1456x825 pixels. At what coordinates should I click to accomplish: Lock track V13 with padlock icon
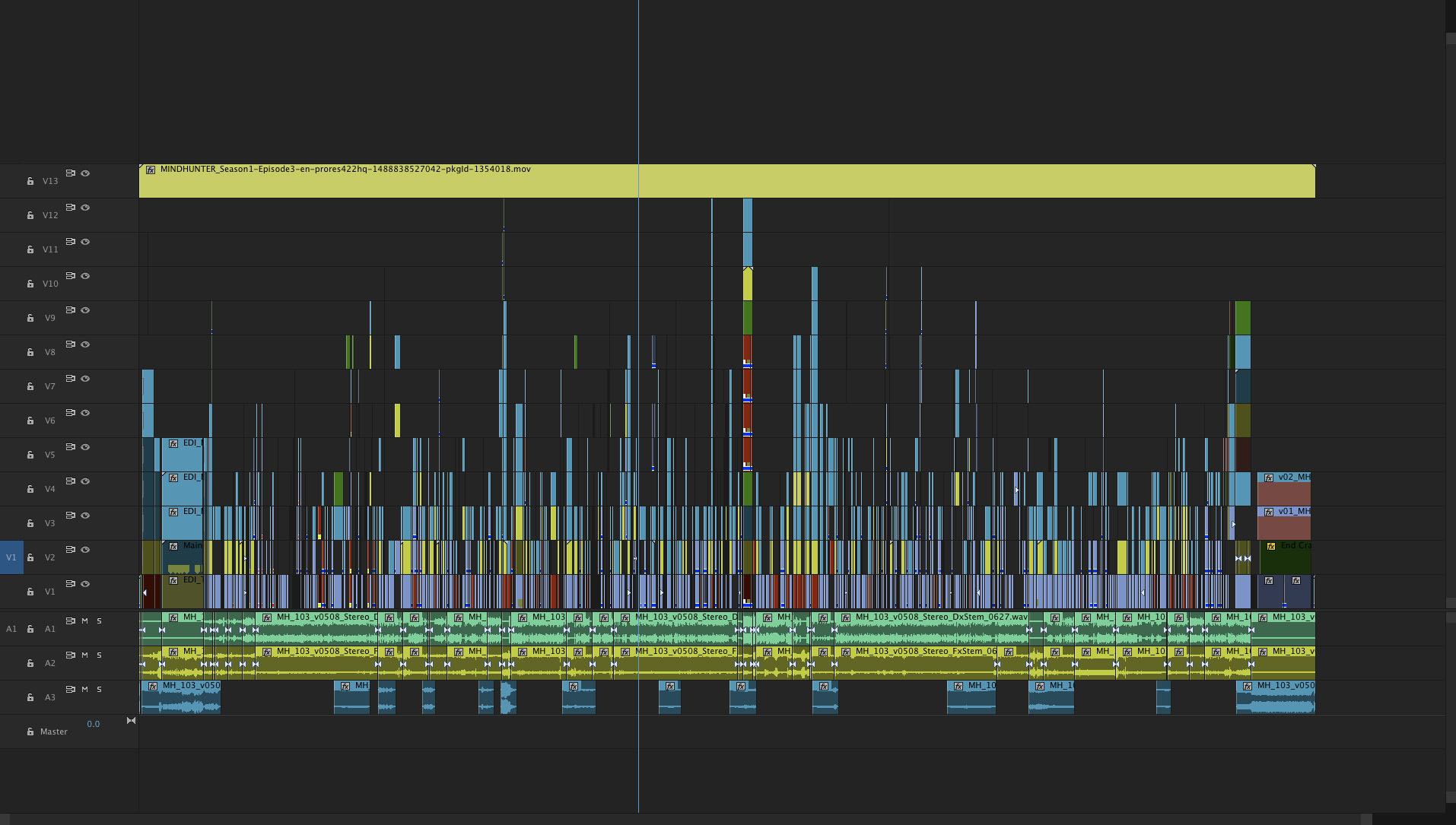(x=30, y=181)
